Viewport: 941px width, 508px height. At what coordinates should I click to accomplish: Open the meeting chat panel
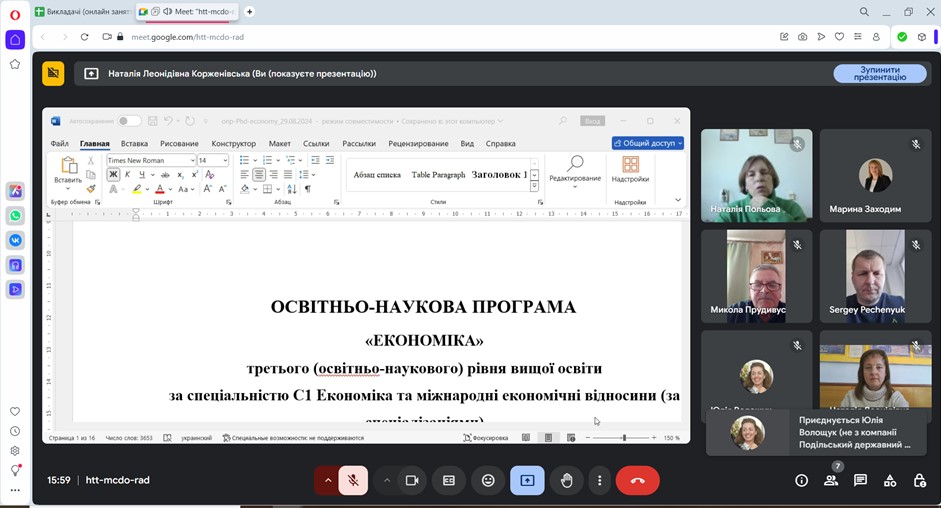coord(860,480)
